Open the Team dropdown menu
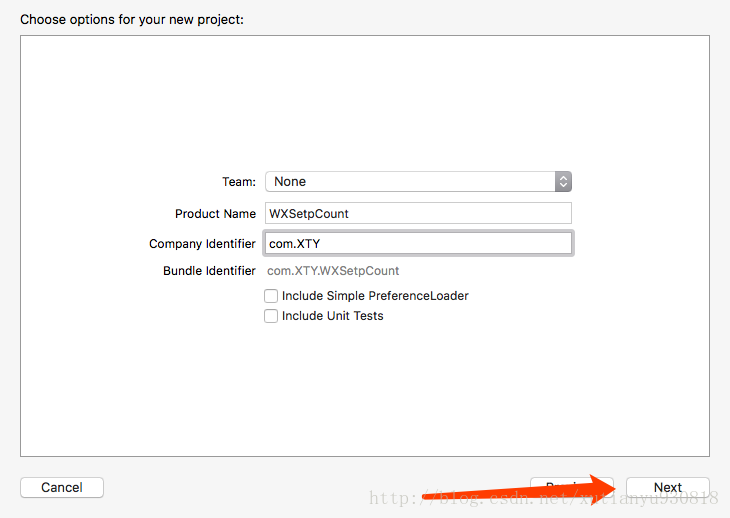Viewport: 730px width, 518px height. (x=416, y=182)
